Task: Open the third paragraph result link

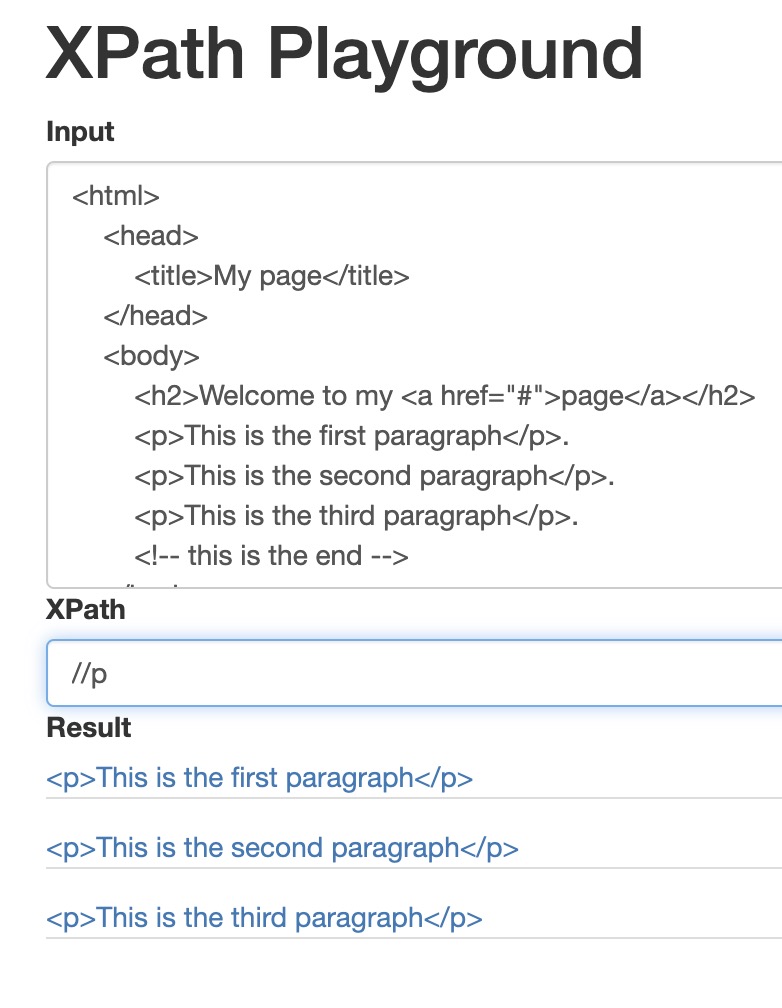Action: 264,918
